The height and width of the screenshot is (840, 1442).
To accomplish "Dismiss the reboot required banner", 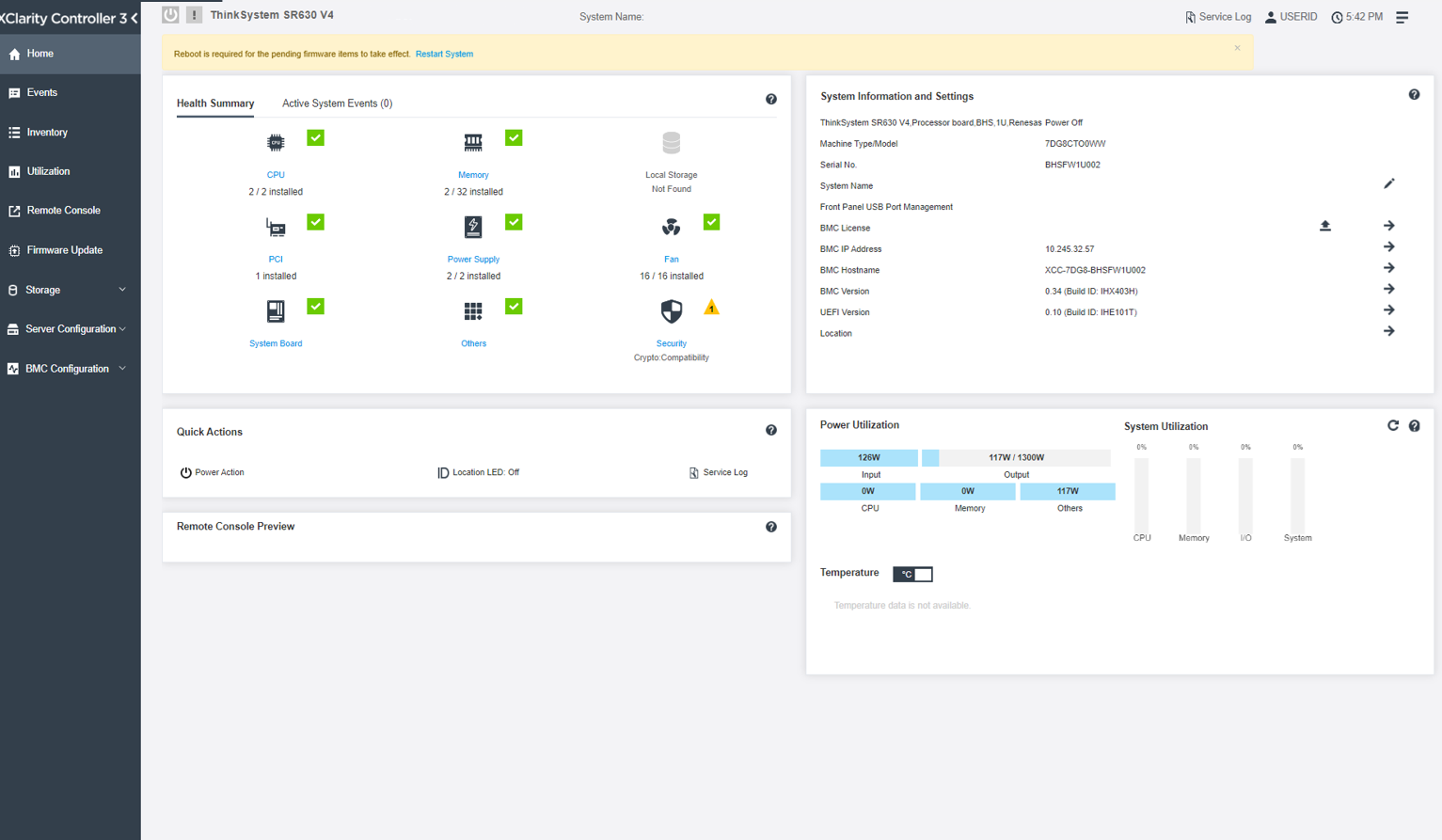I will [1237, 48].
